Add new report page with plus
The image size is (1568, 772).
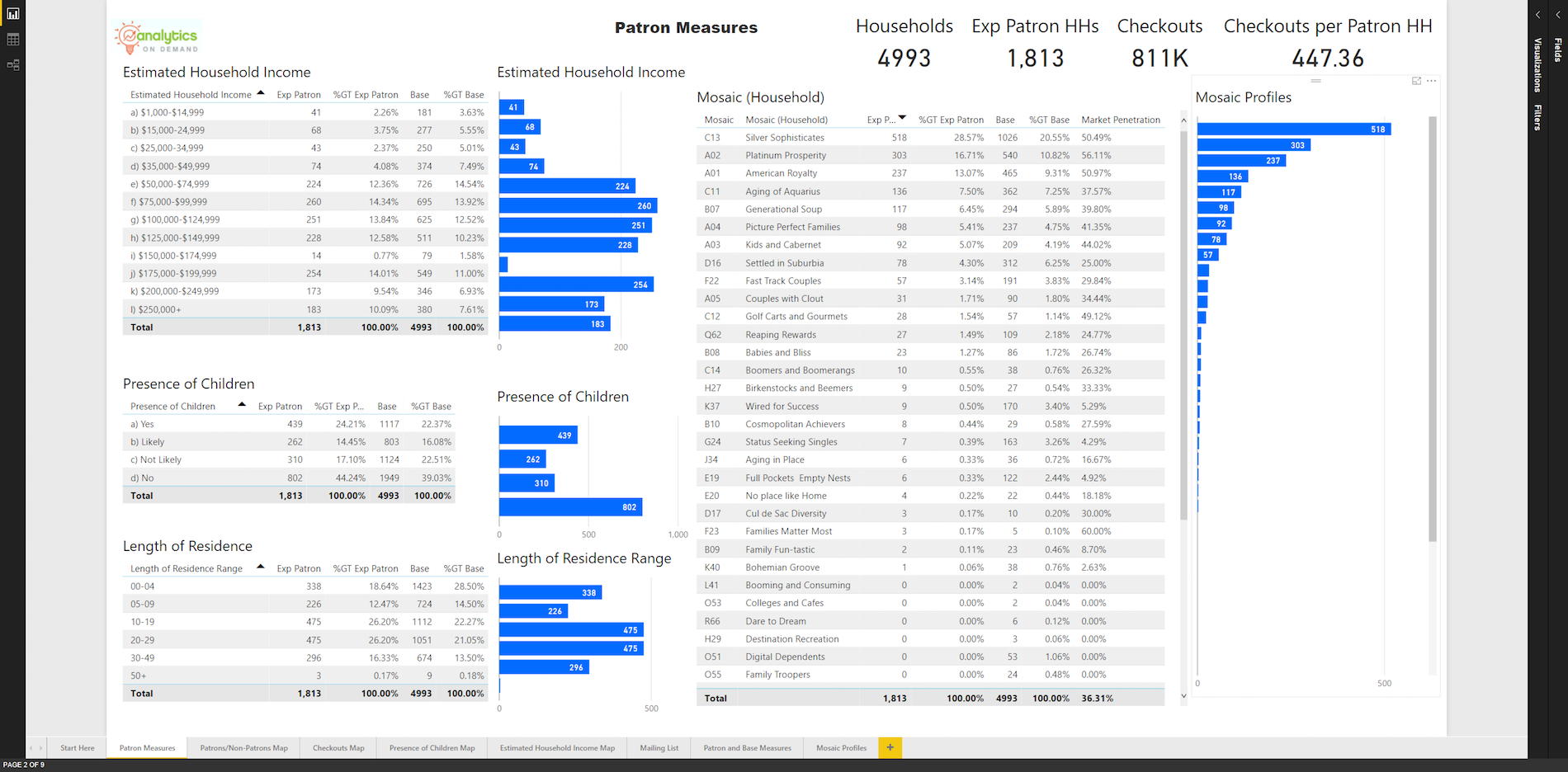pos(890,747)
